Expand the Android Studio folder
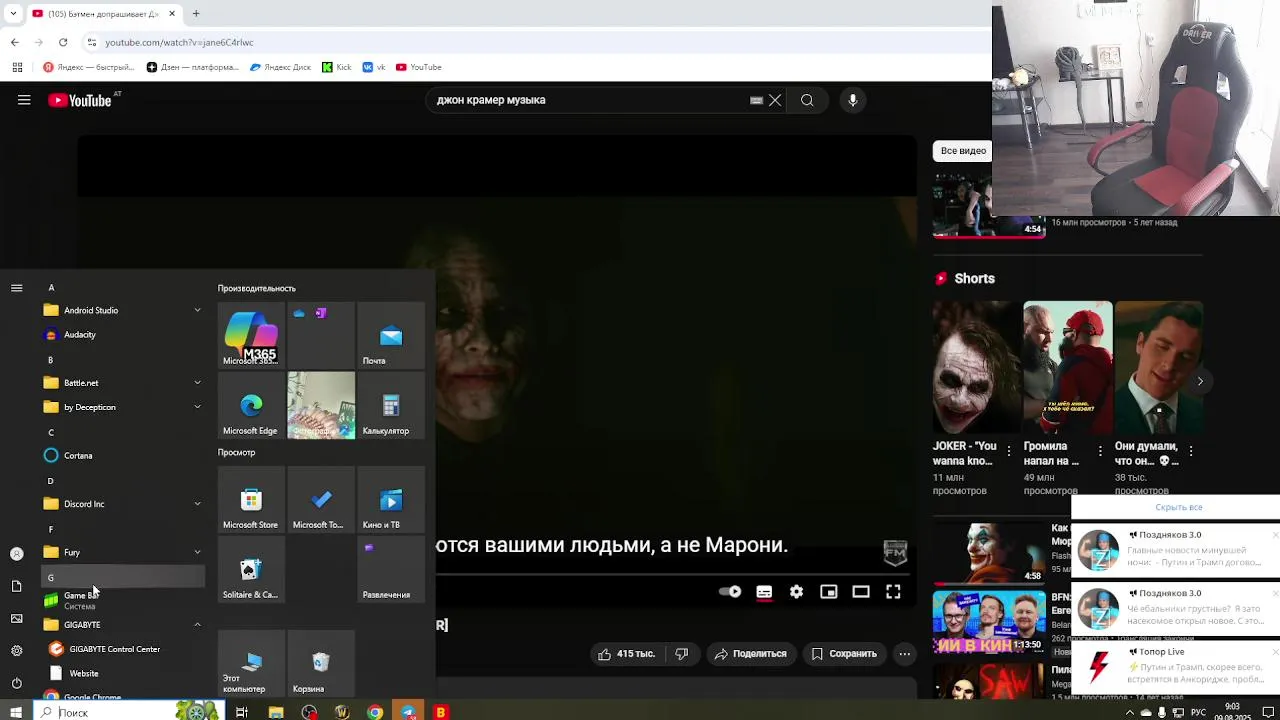The image size is (1280, 720). [123, 310]
